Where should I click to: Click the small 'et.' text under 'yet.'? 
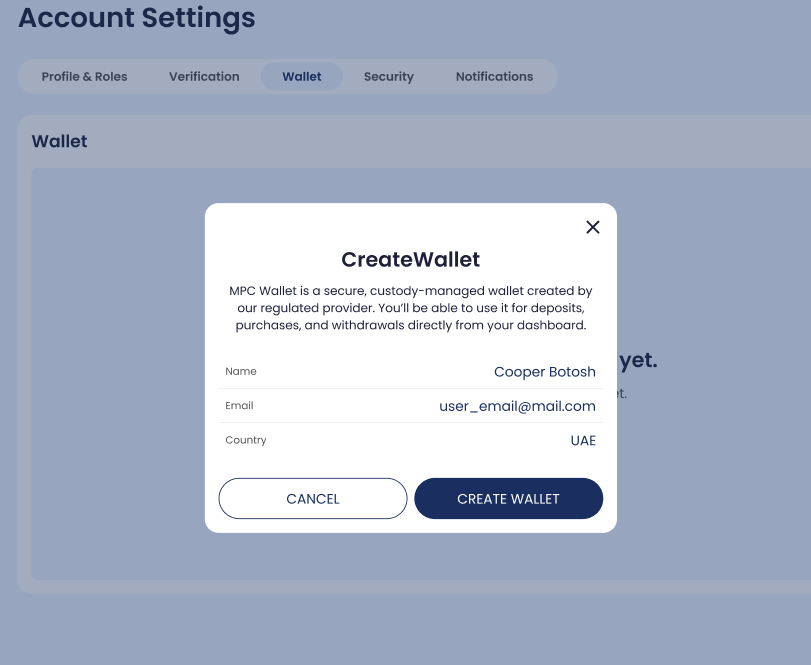(x=621, y=394)
